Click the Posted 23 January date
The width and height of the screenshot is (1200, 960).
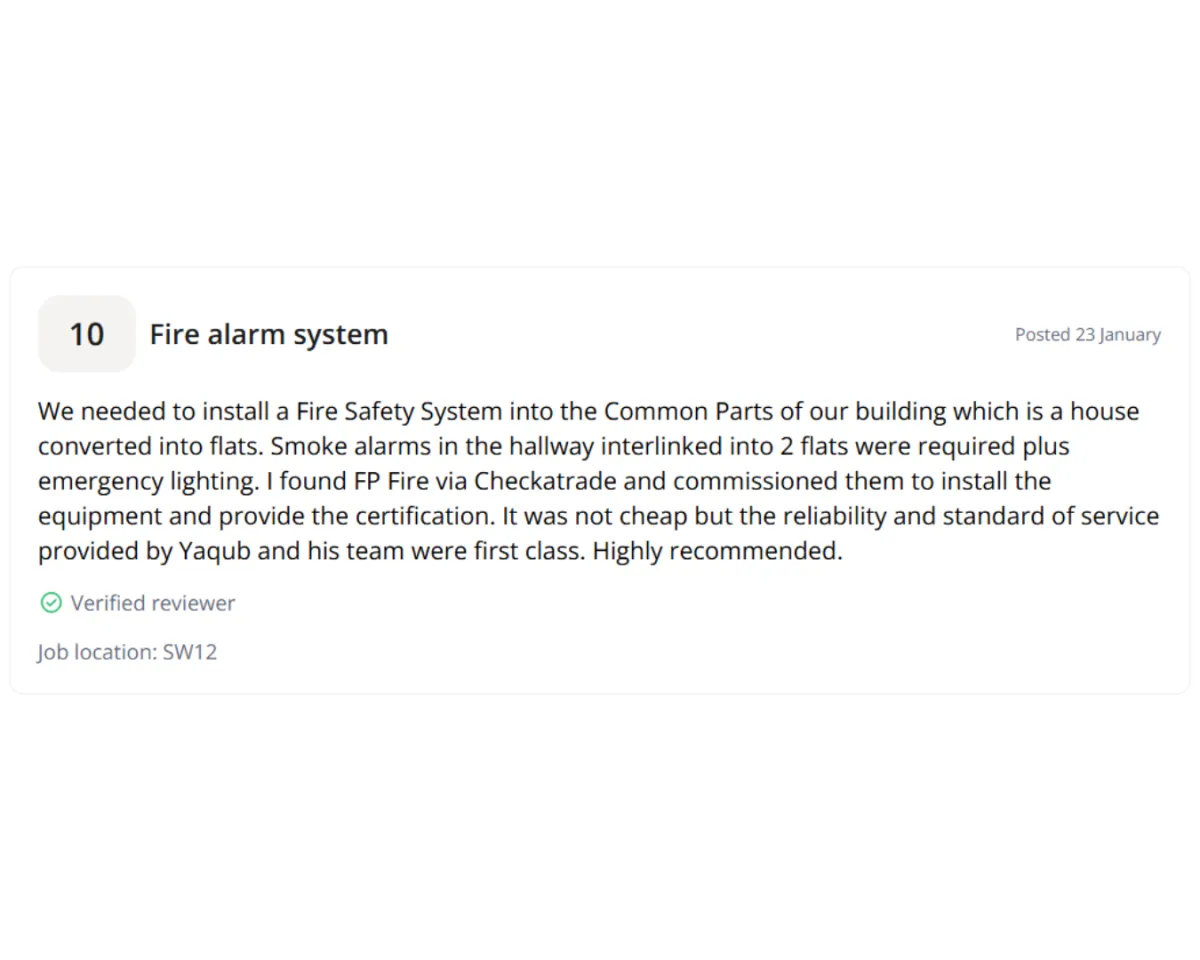coord(1088,335)
